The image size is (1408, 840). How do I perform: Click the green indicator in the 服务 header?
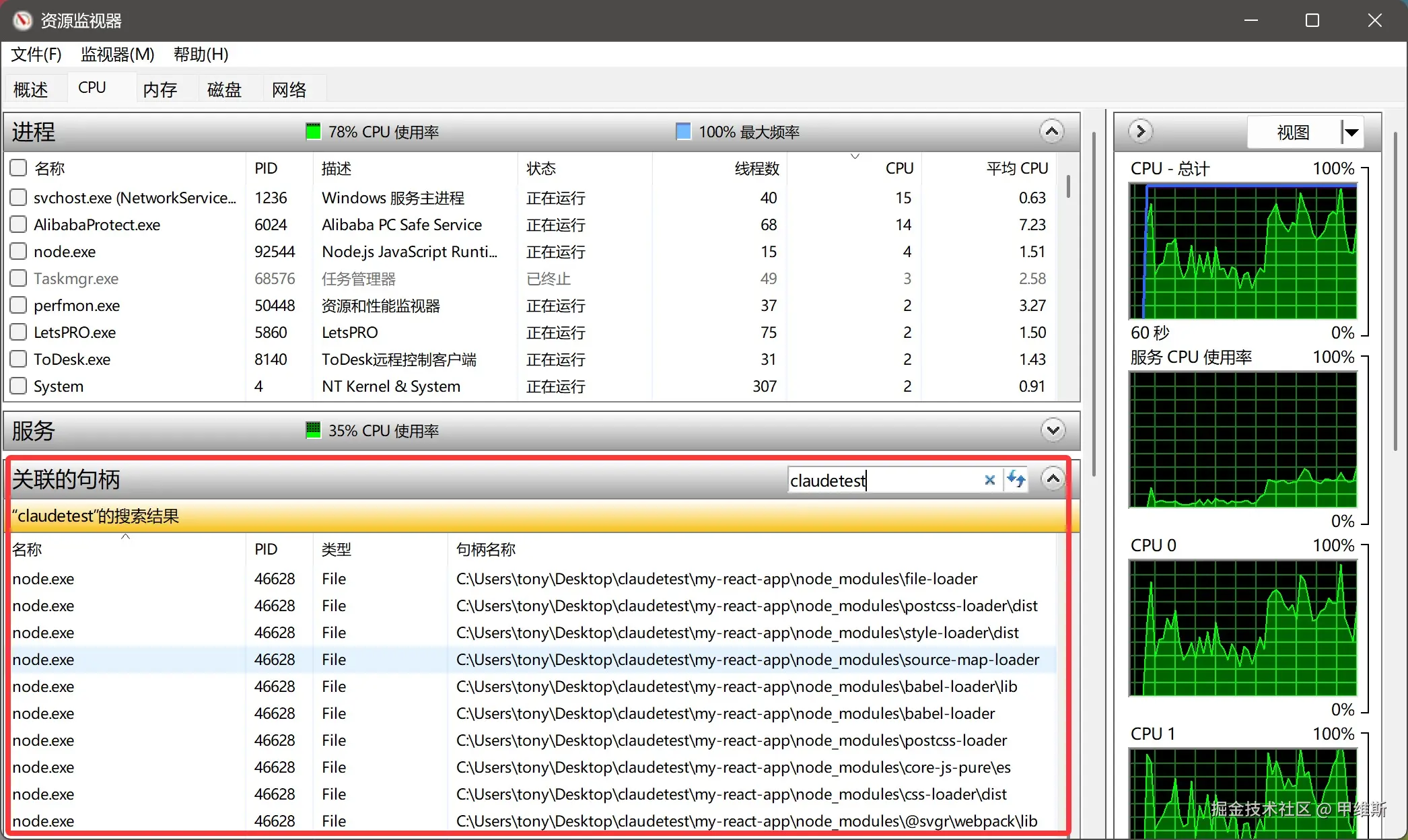coord(313,430)
